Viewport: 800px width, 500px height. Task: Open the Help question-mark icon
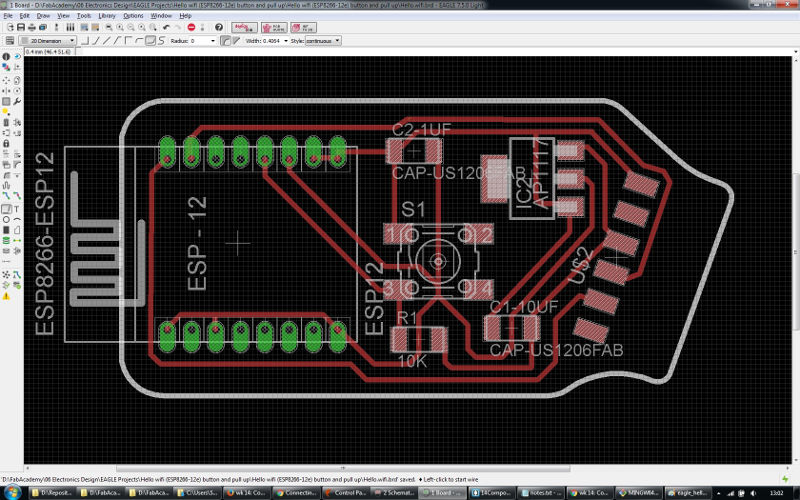tap(219, 27)
